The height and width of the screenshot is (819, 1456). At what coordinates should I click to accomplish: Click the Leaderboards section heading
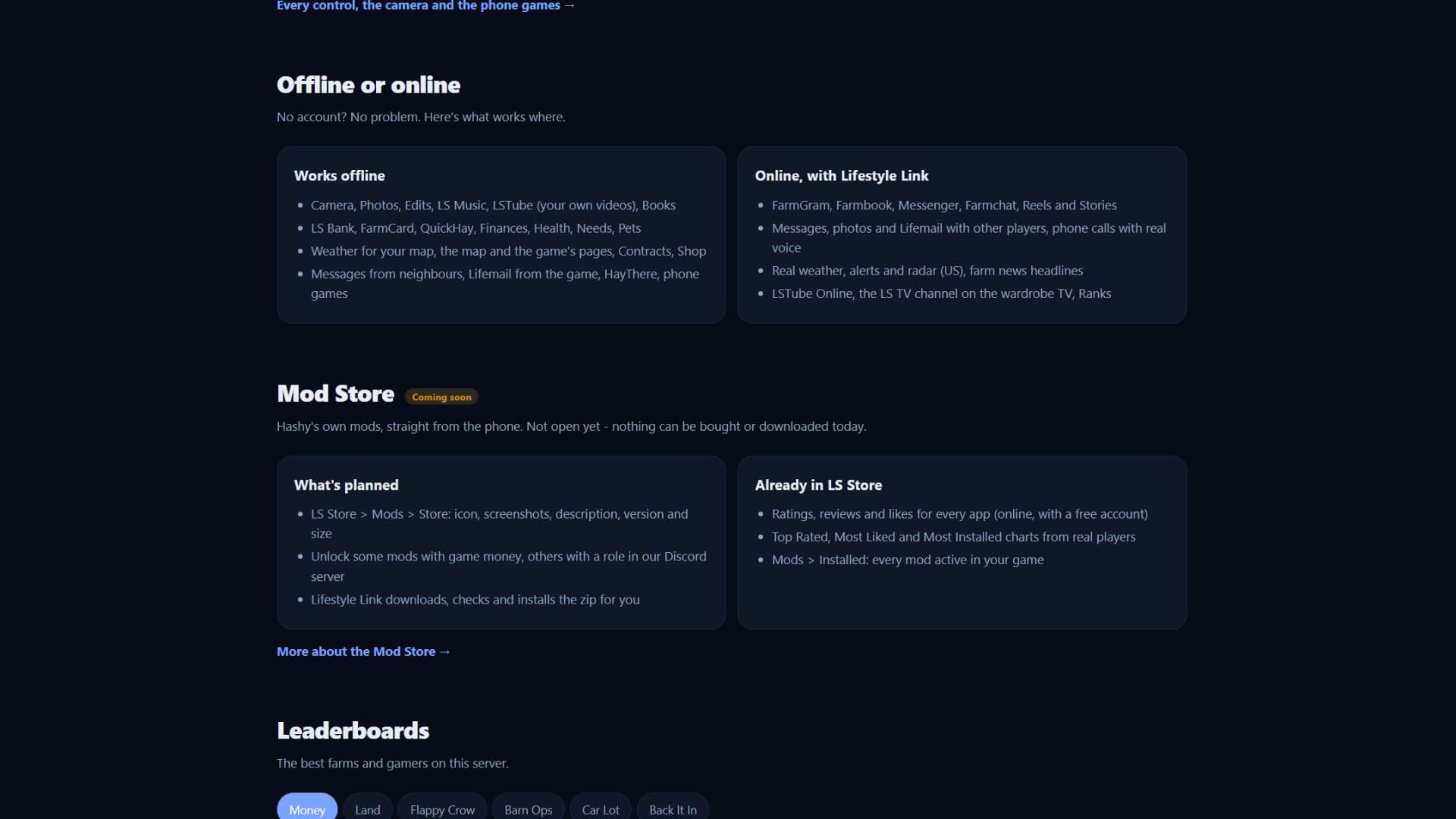click(x=353, y=730)
